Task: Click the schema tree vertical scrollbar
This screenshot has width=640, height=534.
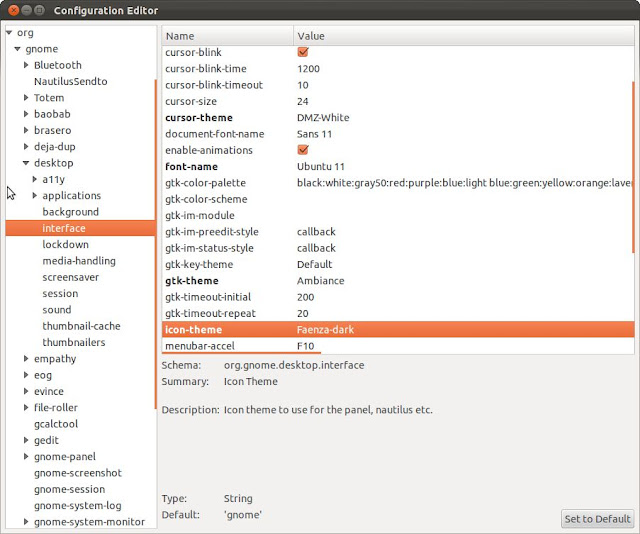Action: (x=156, y=244)
